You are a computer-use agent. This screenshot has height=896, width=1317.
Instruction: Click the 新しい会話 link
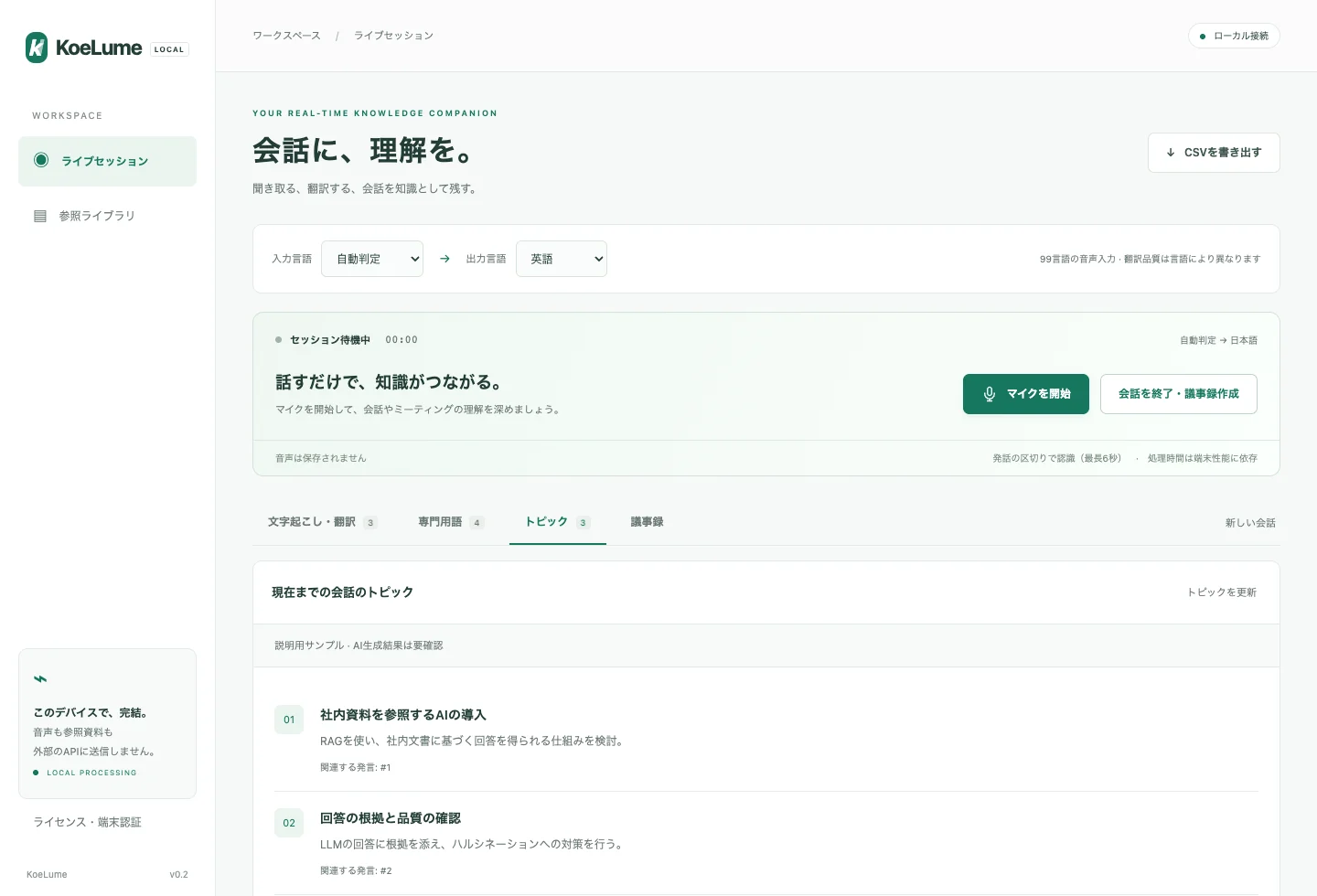tap(1250, 523)
